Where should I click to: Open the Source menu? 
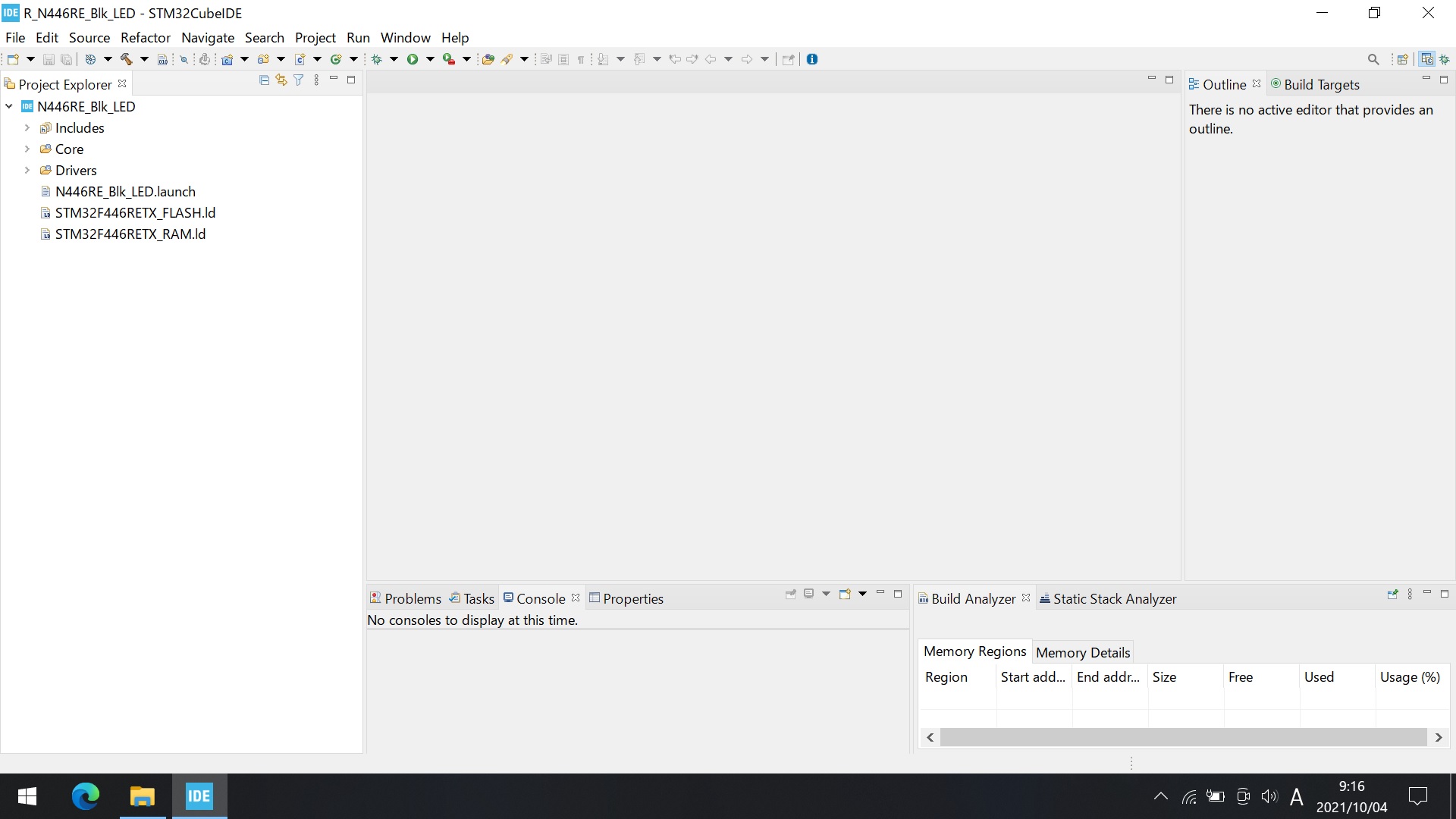click(x=89, y=37)
